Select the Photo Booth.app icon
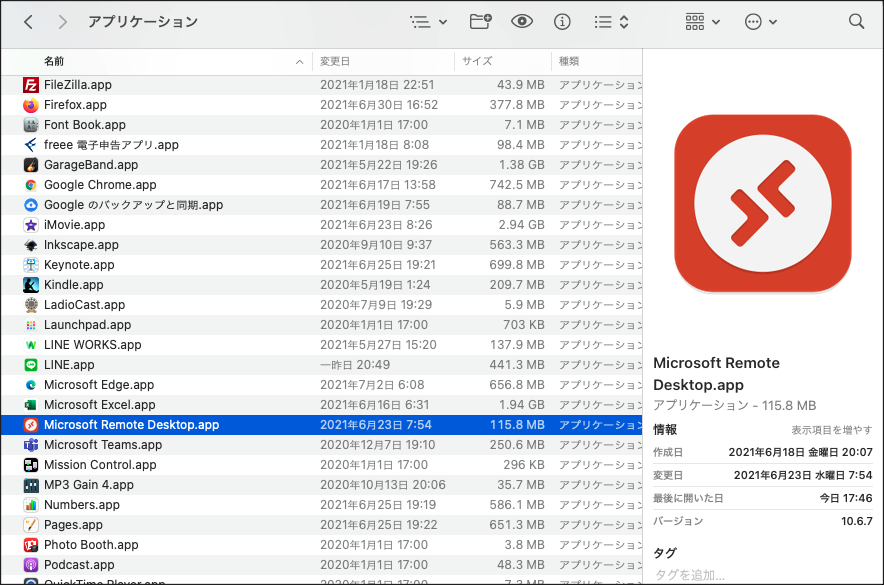This screenshot has width=884, height=585. [31, 545]
